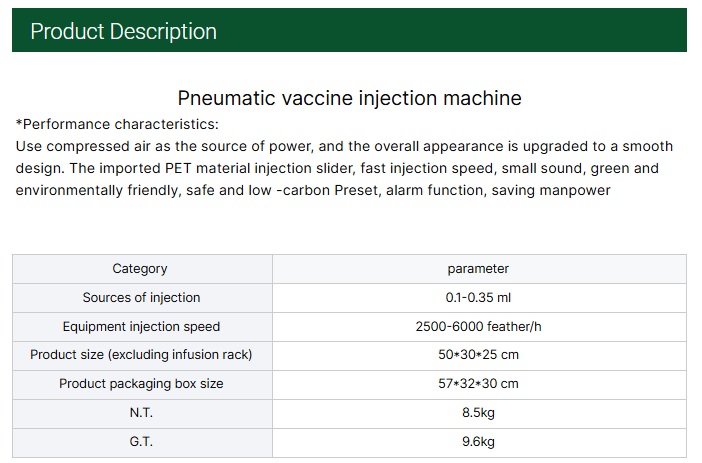The image size is (702, 463).
Task: Click the line ending with saving manpower
Action: point(313,190)
